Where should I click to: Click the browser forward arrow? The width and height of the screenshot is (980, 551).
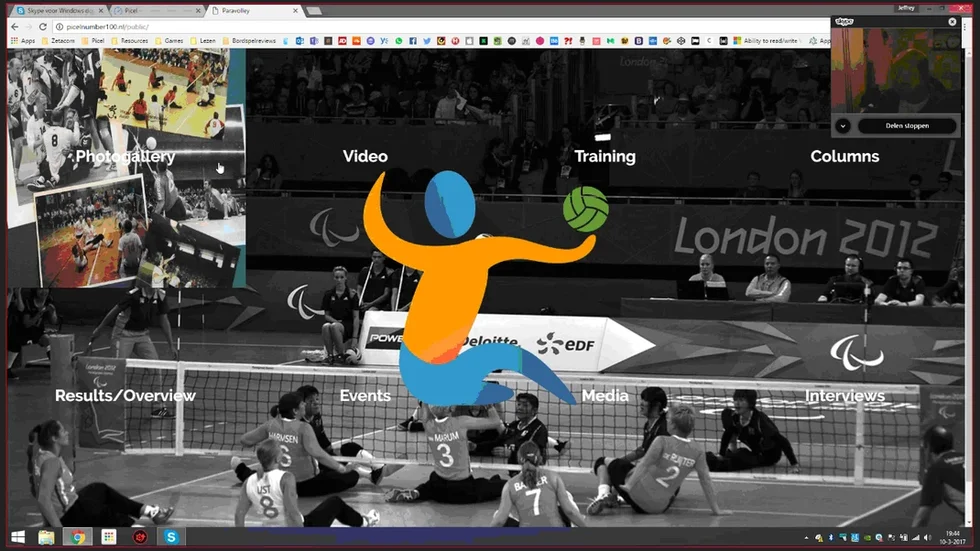pos(29,27)
